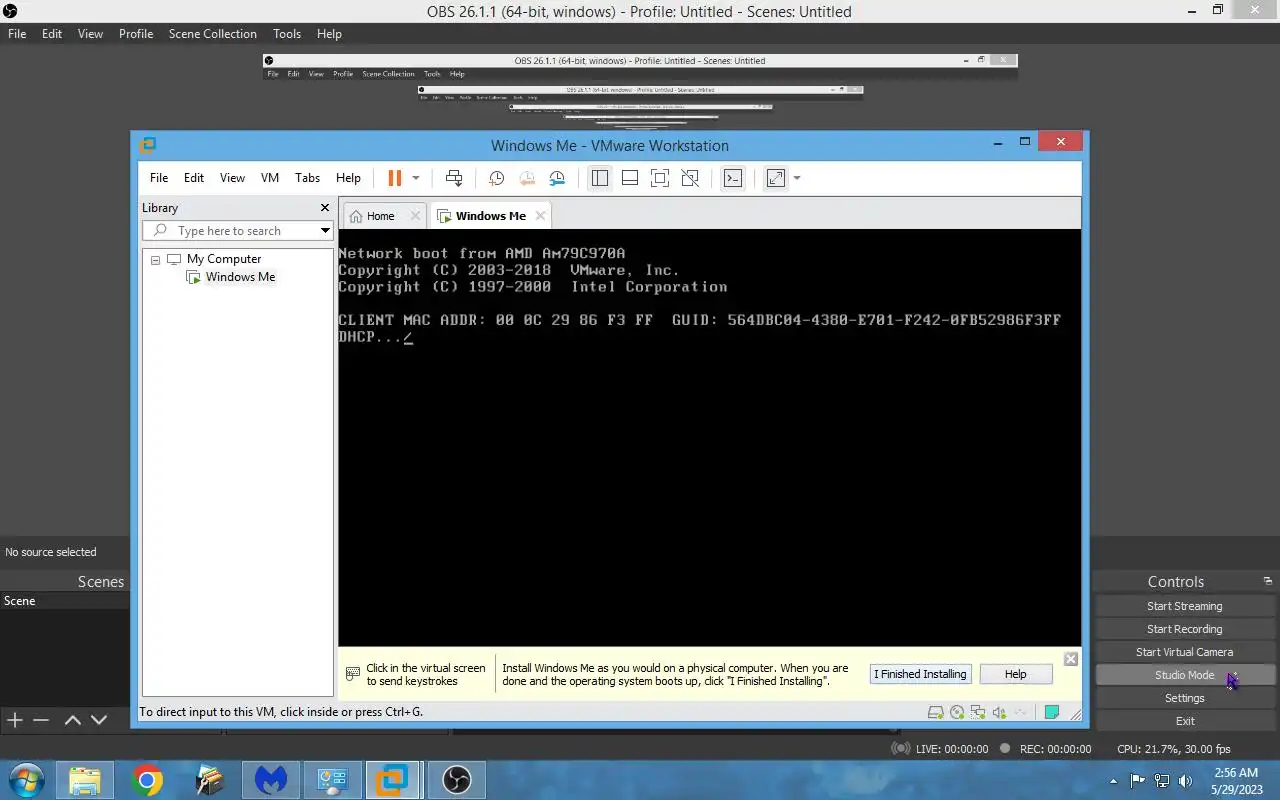Open OBS Profile menu
Viewport: 1280px width, 800px height.
pos(136,33)
